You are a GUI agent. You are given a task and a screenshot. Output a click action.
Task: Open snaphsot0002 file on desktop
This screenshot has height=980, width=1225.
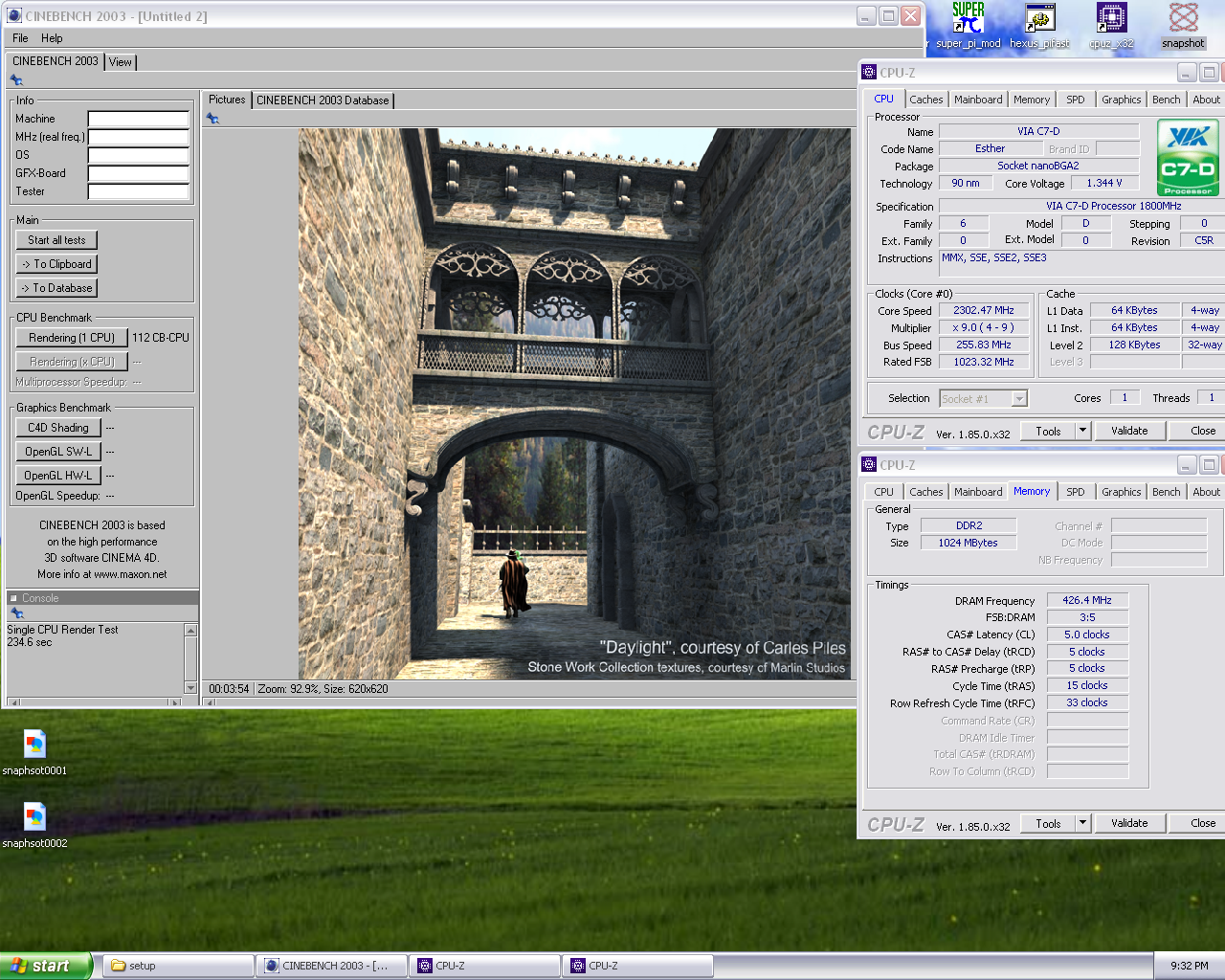34,825
